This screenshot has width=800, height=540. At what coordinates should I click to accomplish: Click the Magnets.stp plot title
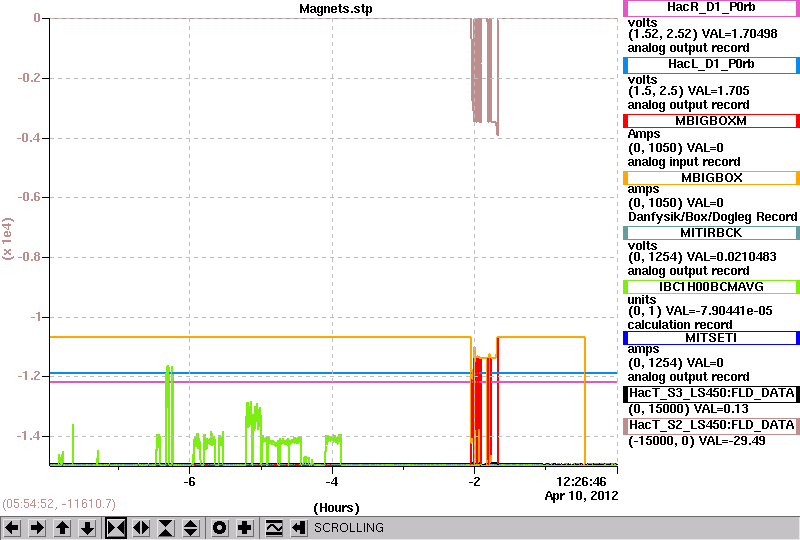click(x=336, y=9)
